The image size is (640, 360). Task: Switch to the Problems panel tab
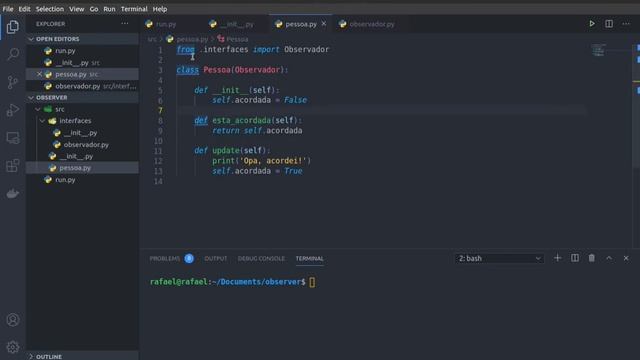165,258
